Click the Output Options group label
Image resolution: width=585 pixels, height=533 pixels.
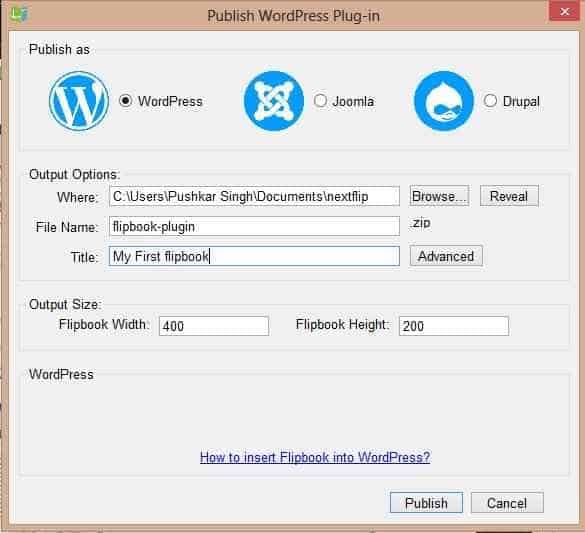[x=75, y=174]
